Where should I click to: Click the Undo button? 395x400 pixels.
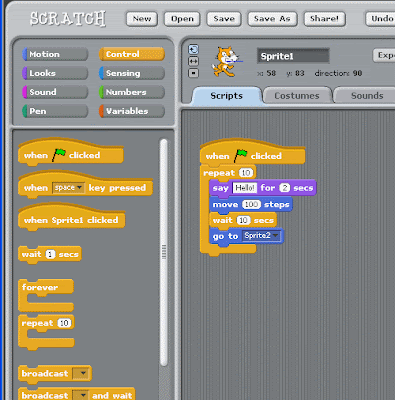[x=380, y=19]
